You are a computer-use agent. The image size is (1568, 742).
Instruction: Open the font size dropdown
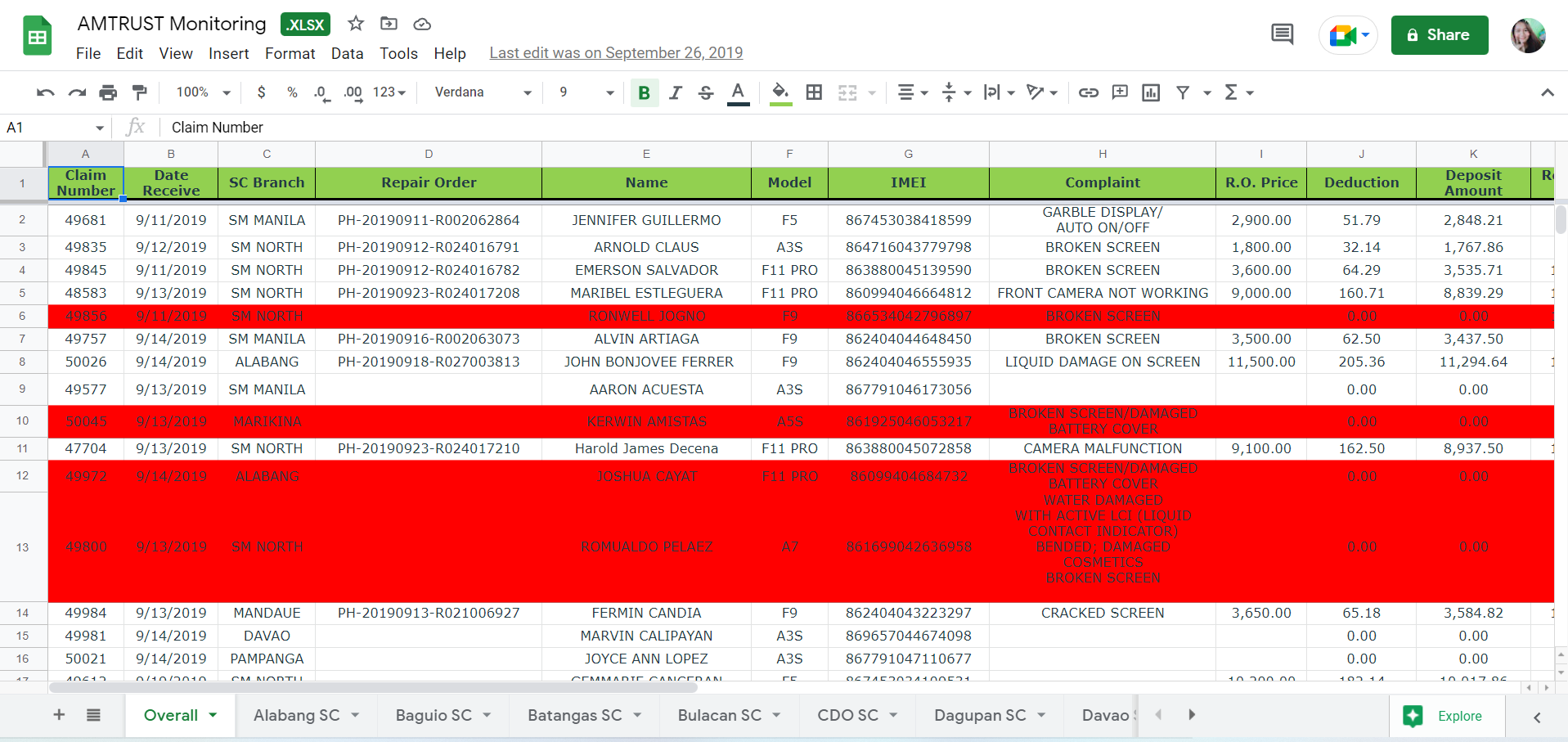click(586, 92)
